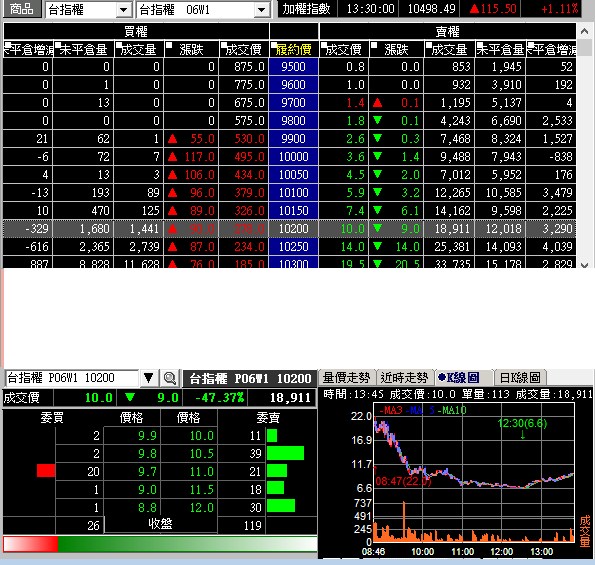Click ask price 10.5 in order book
Viewport: 595px width, 565px height.
201,453
